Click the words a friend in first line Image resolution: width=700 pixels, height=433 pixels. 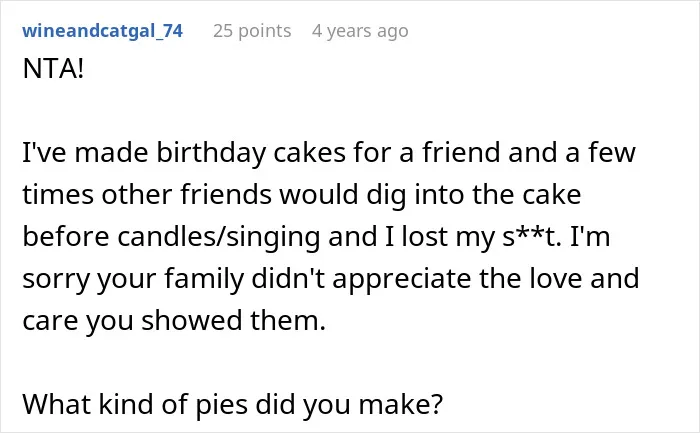(450, 153)
